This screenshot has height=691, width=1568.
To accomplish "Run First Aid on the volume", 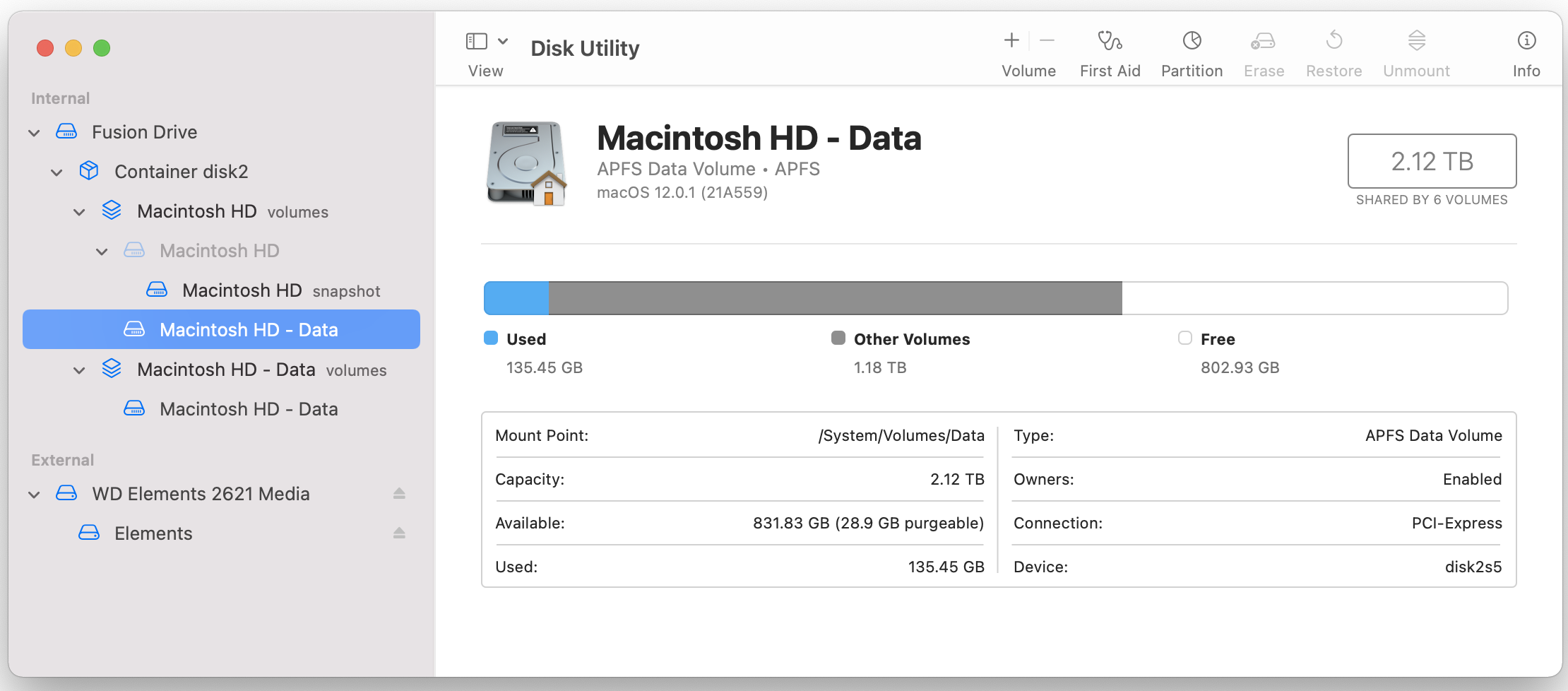I will pos(1110,42).
